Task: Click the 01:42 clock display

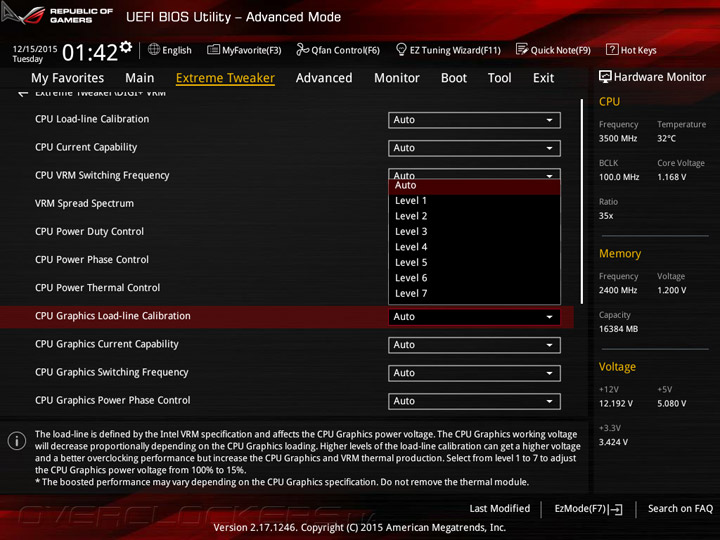Action: point(90,52)
